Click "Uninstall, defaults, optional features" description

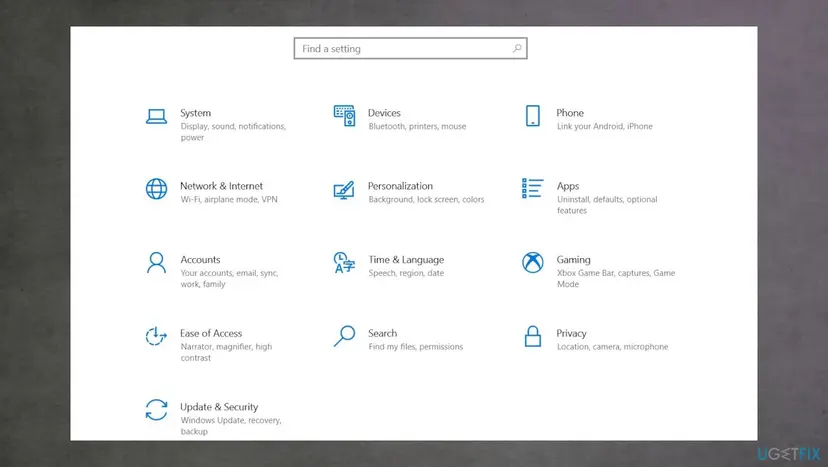[607, 205]
